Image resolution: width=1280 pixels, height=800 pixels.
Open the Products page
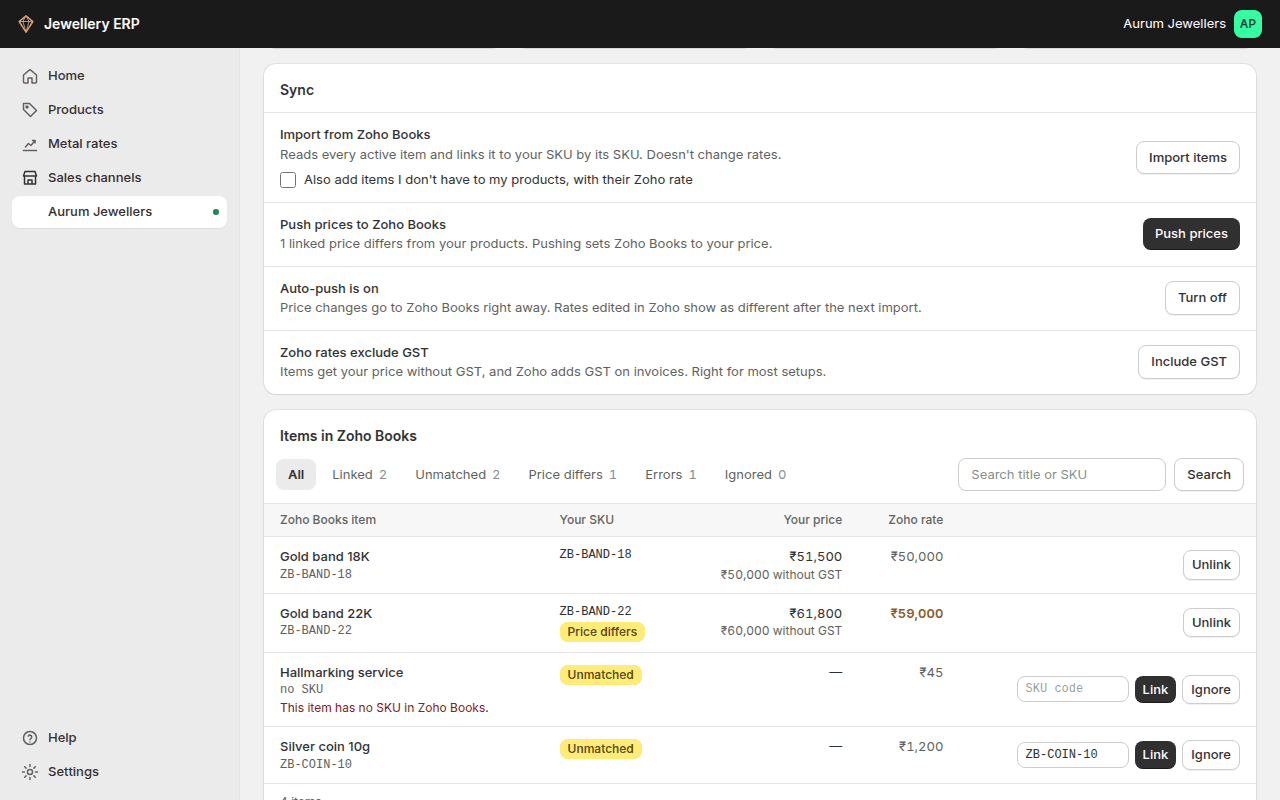pos(119,110)
